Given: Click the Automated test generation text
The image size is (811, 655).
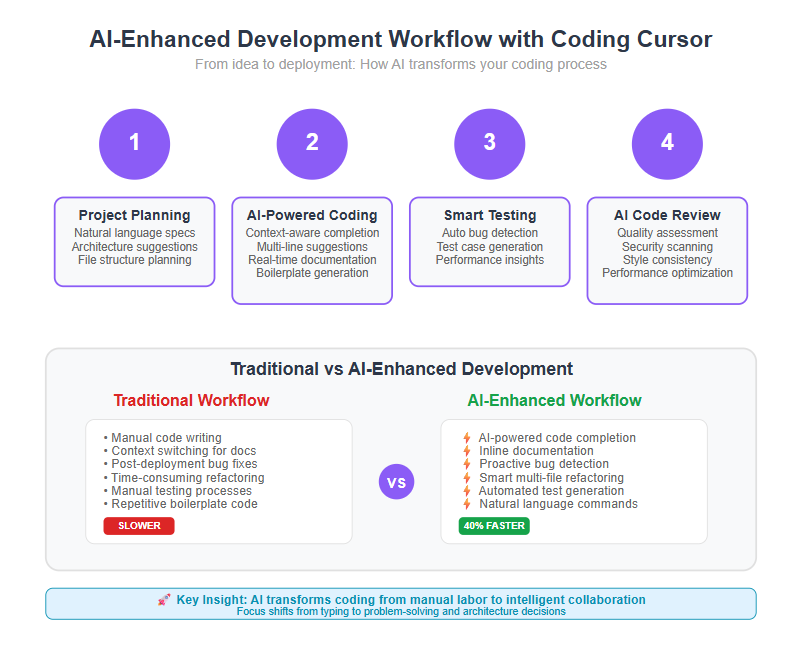Looking at the screenshot, I should coord(551,490).
